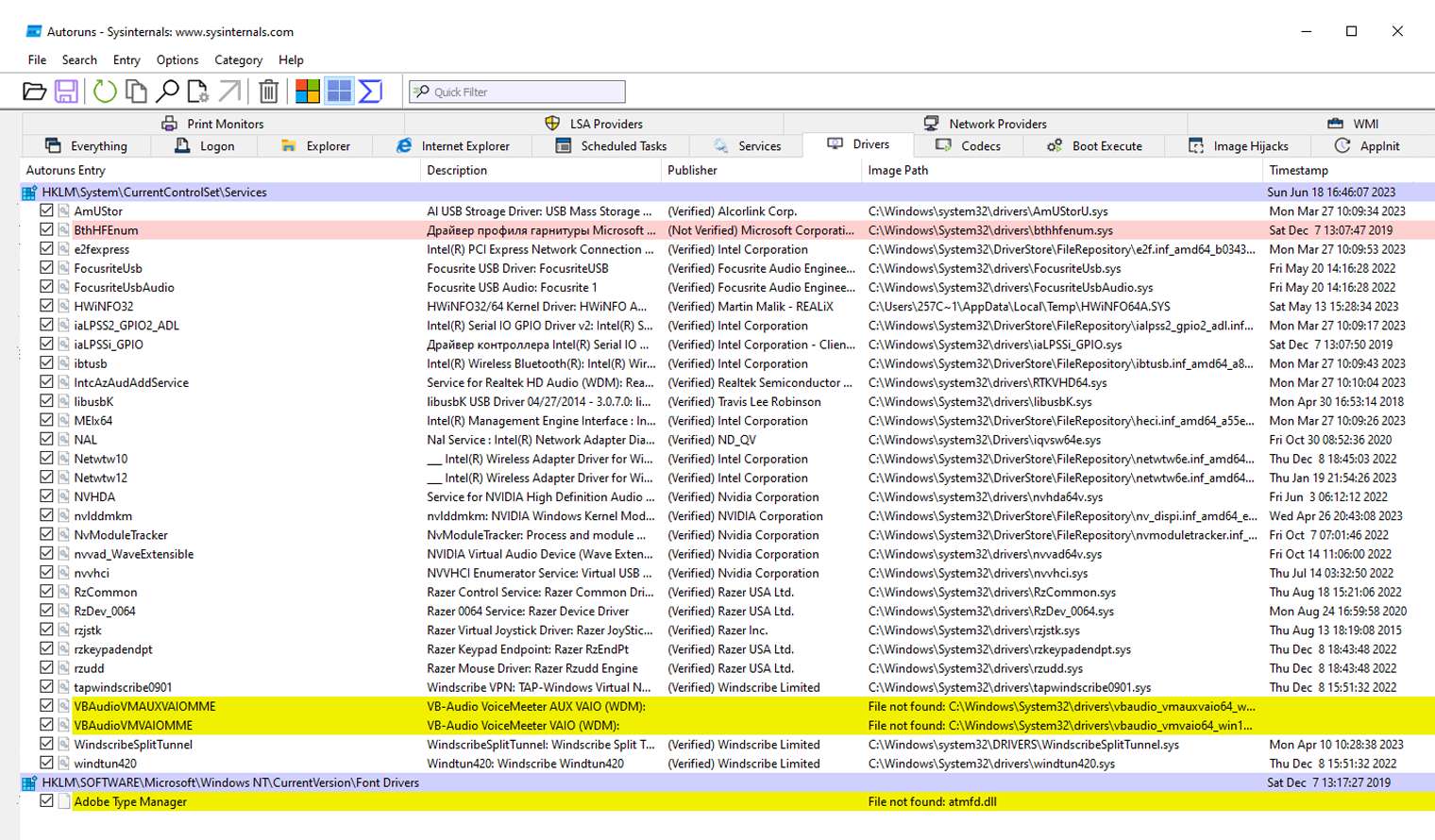Uncheck the windtun420 driver entry
This screenshot has width=1435, height=840.
coord(46,763)
